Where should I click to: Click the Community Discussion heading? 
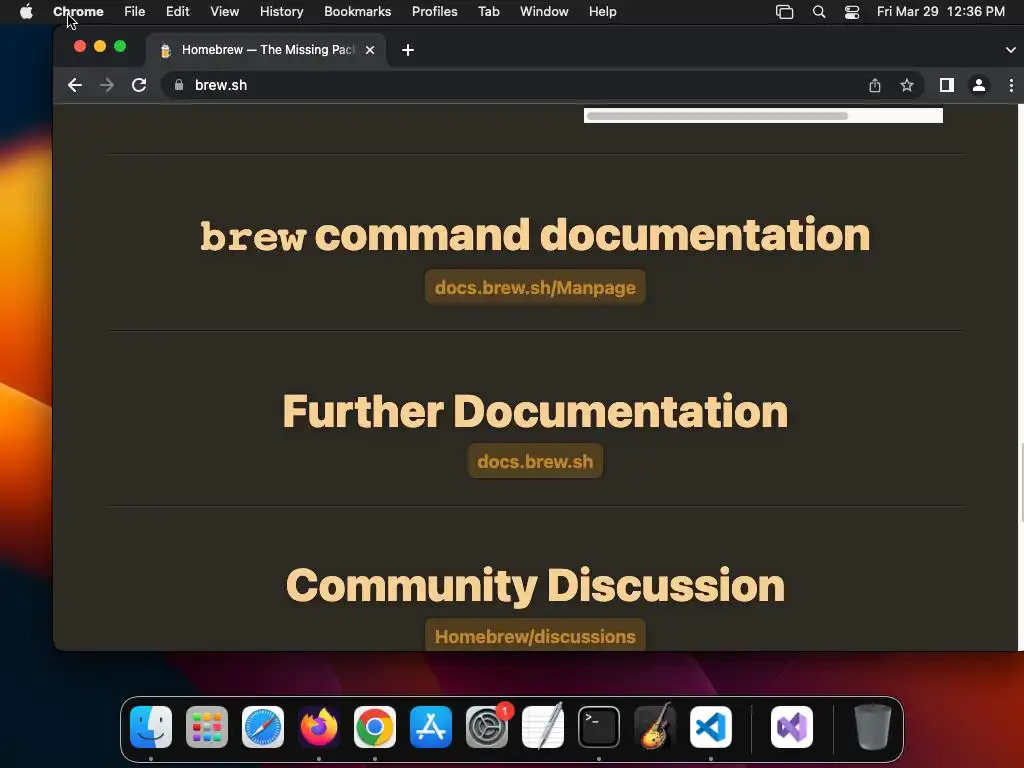click(x=535, y=586)
